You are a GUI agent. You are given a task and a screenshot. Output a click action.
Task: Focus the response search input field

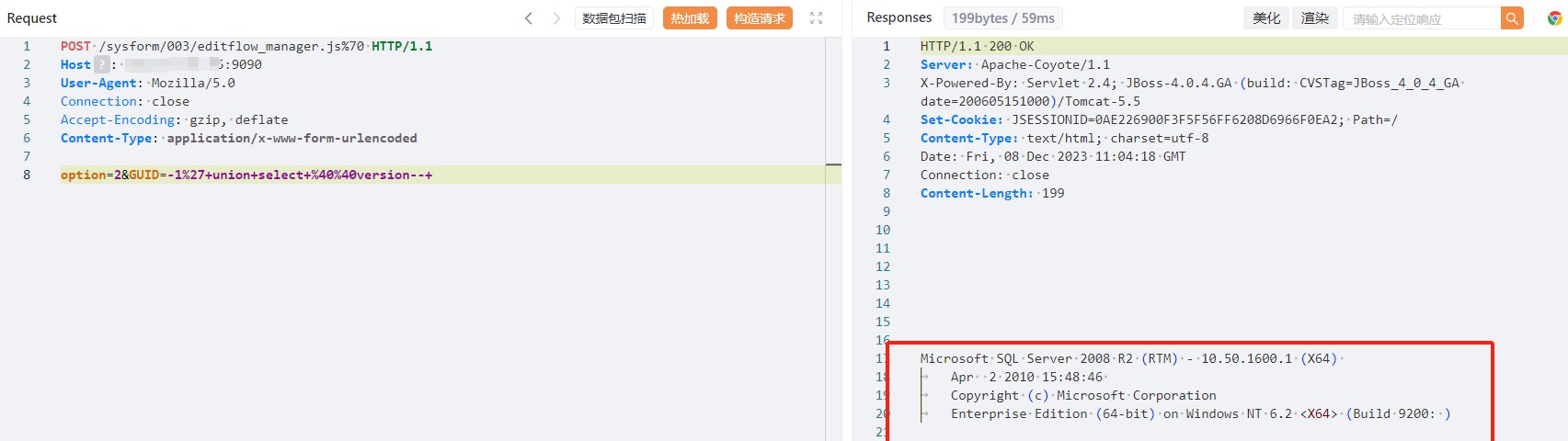1422,18
